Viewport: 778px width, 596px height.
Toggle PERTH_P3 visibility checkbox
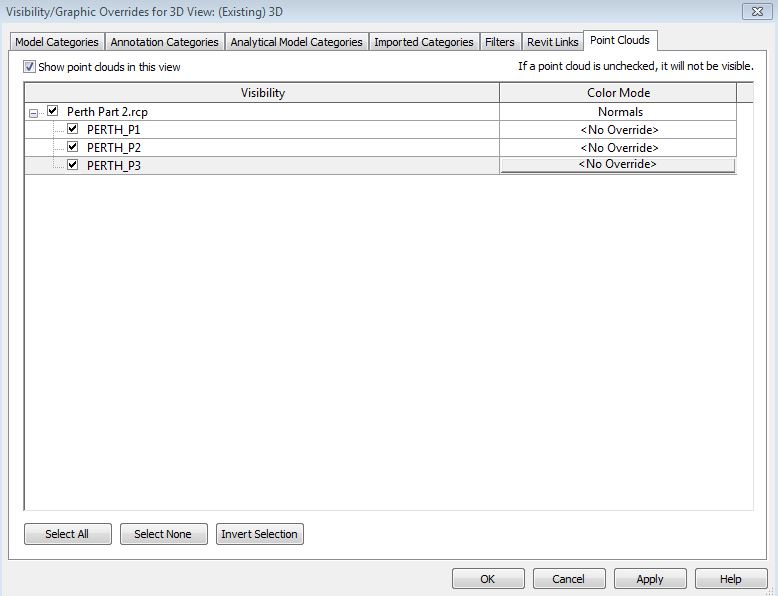(72, 165)
